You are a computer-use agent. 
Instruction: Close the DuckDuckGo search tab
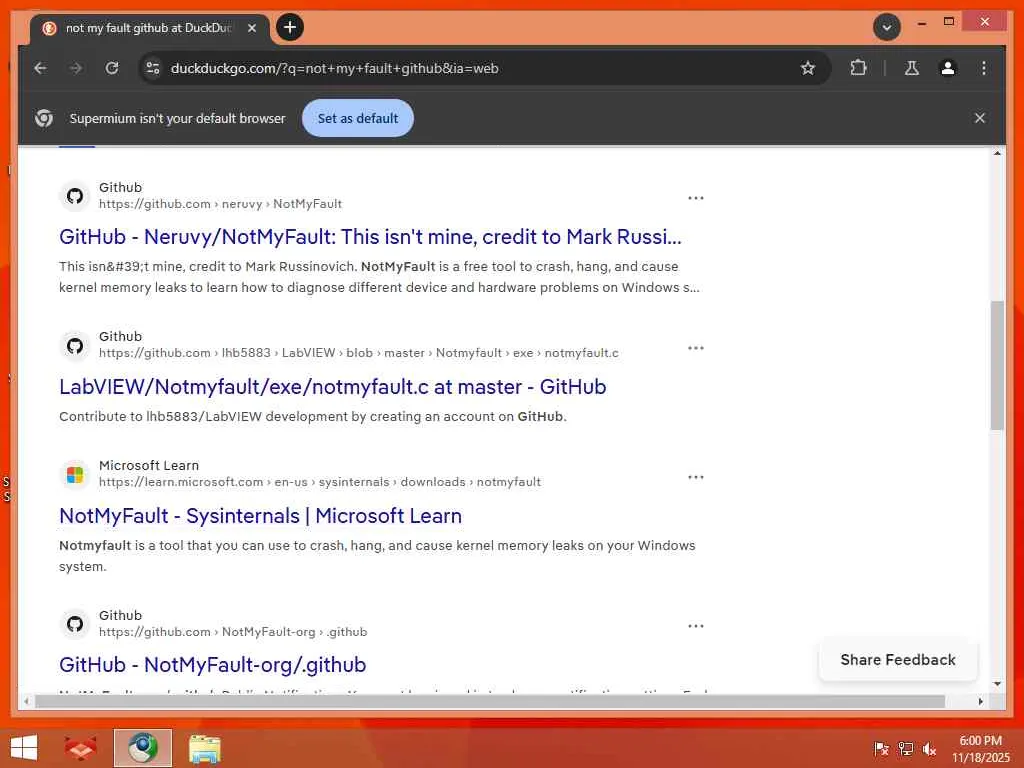(x=251, y=28)
